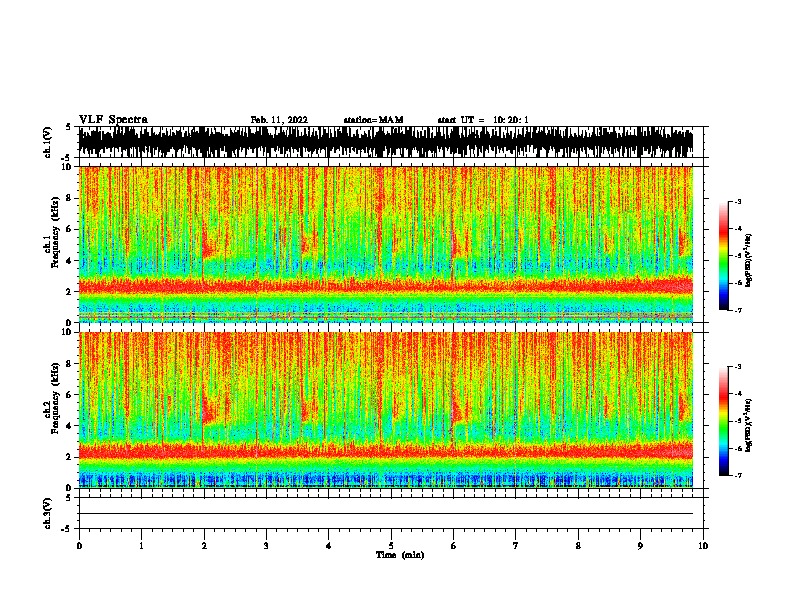
Task: Click the time axis tick label "8"
Action: pos(578,546)
